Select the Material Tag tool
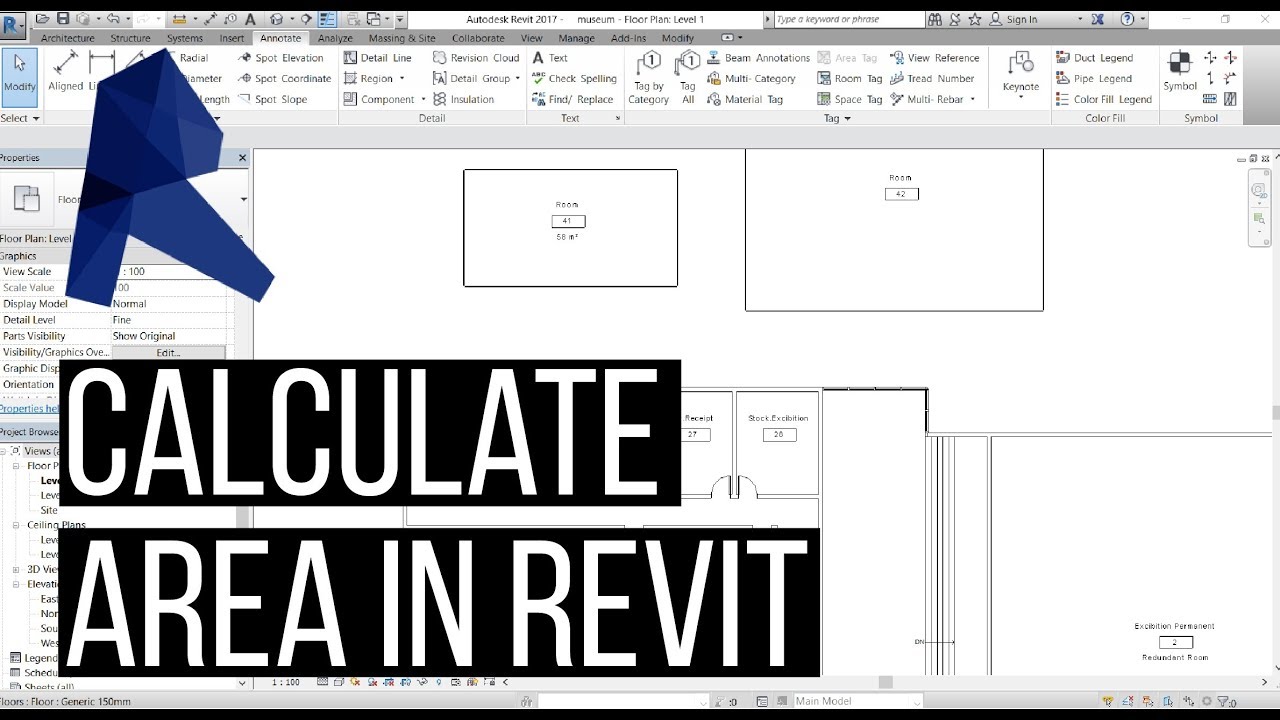Image resolution: width=1280 pixels, height=720 pixels. coord(745,100)
